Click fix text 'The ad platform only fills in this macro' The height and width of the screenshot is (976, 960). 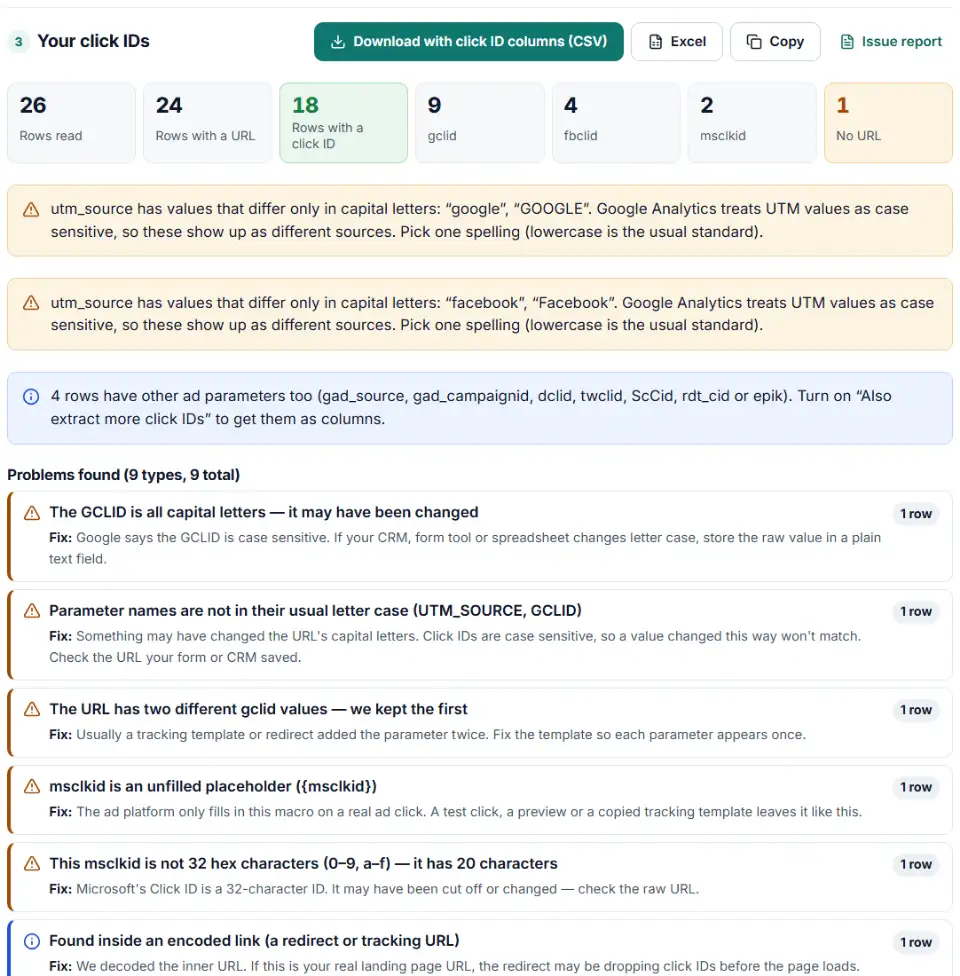pos(456,812)
